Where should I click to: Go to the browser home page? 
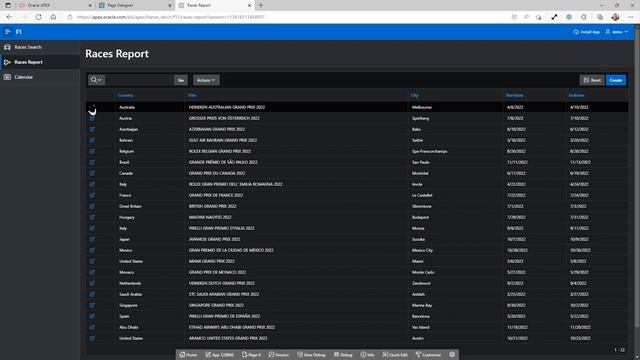(53, 17)
